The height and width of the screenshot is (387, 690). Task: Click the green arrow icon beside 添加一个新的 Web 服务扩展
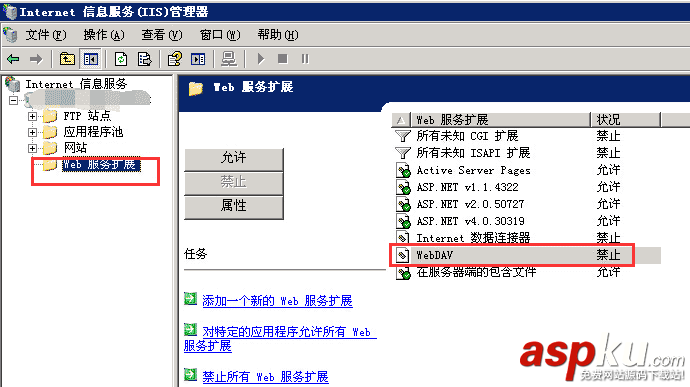(190, 299)
